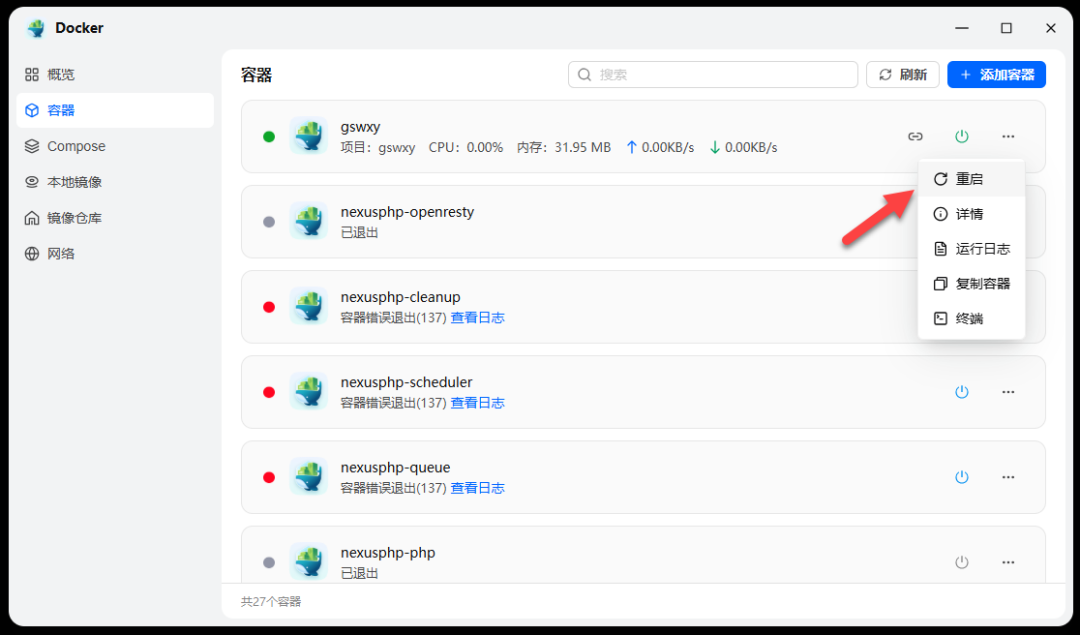Click the nexusphp-queue container icon
1080x635 pixels.
[x=309, y=477]
